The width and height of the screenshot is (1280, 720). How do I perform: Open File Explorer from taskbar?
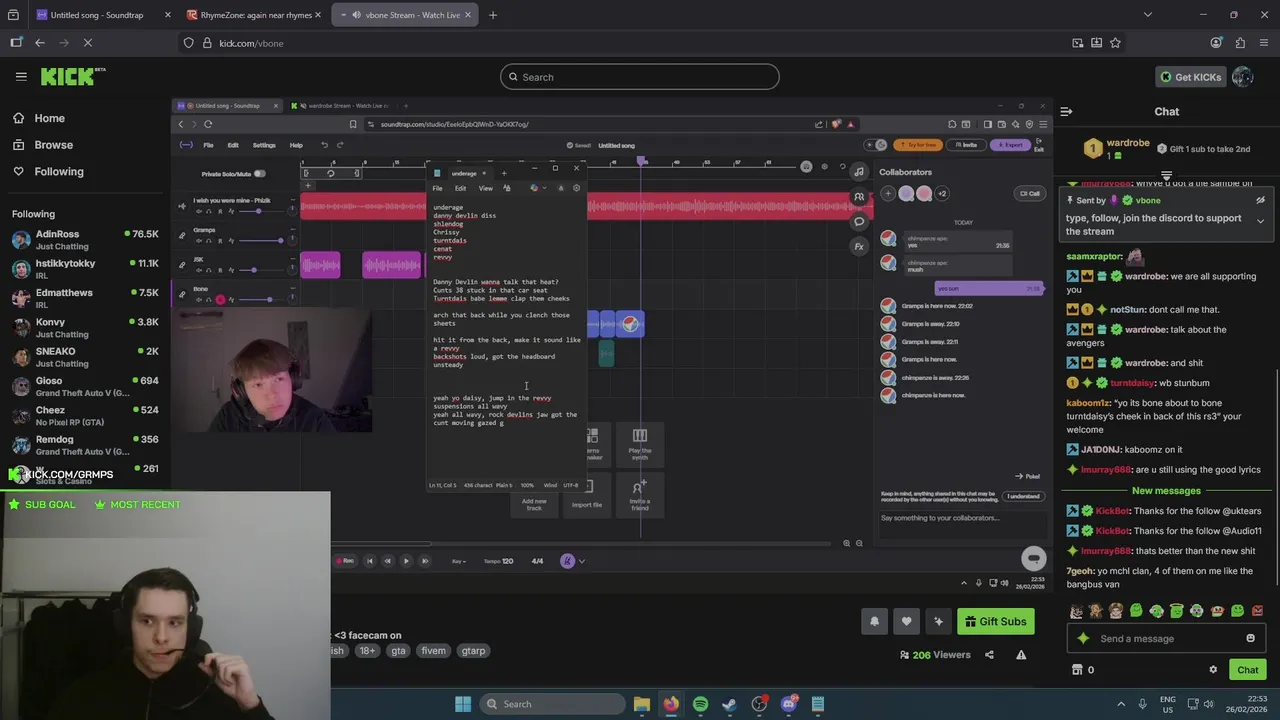point(642,704)
